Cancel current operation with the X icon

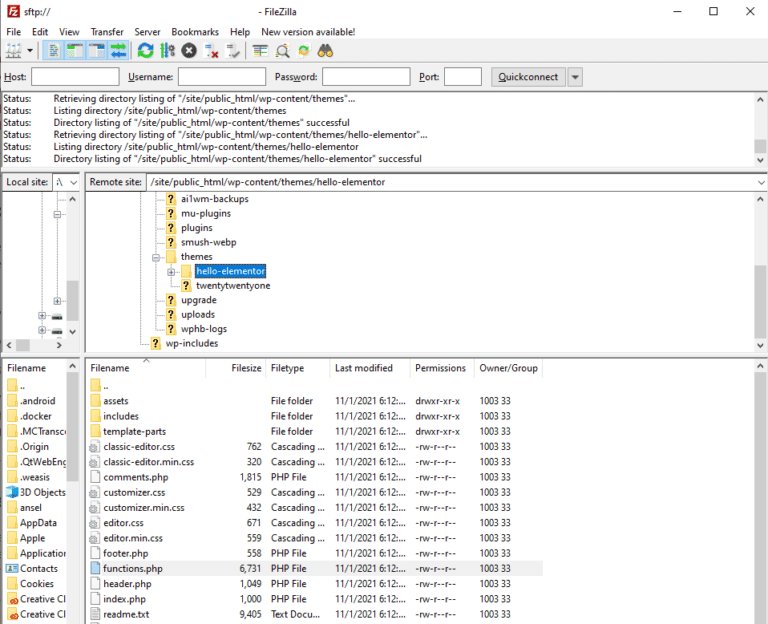point(189,50)
